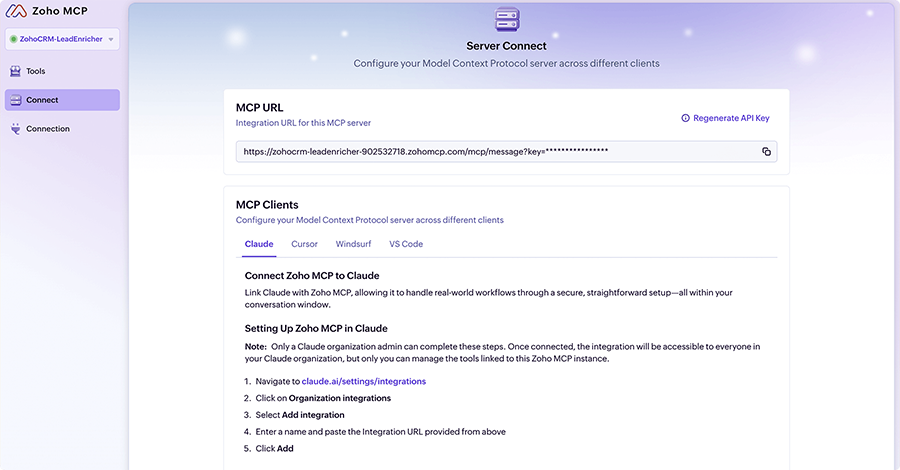Viewport: 900px width, 470px height.
Task: Click the Connect server icon in sidebar
Action: (x=15, y=100)
